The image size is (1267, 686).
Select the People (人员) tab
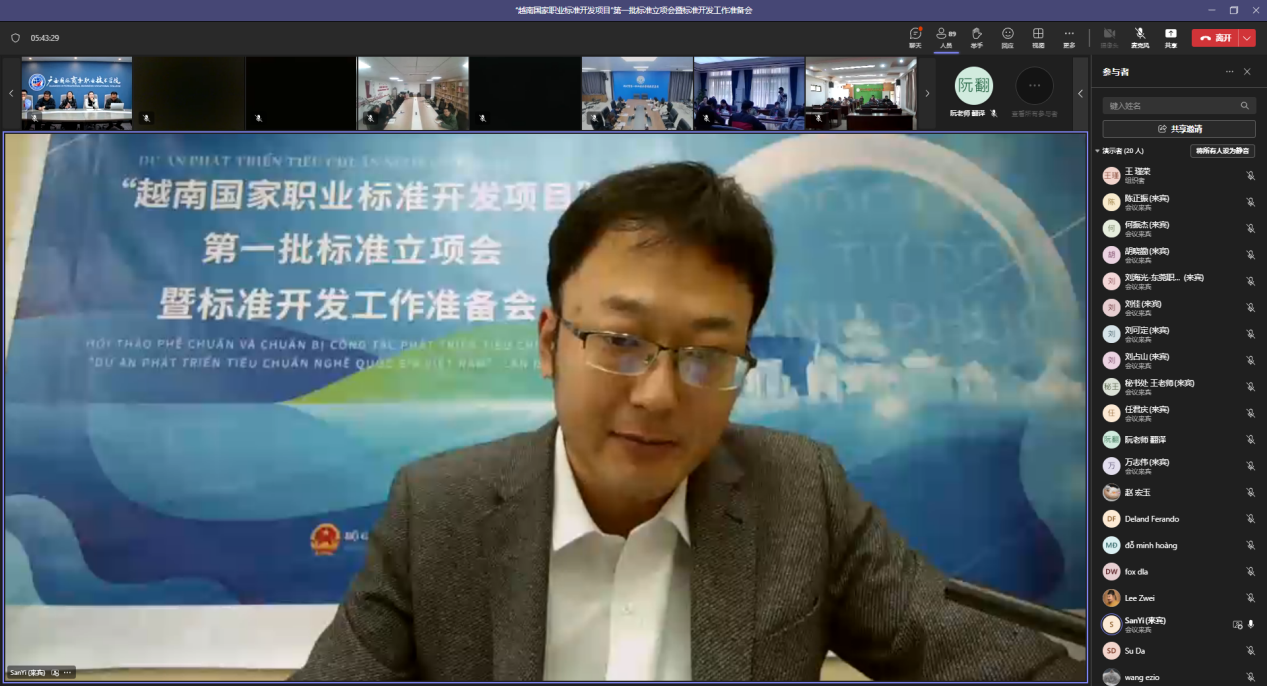[945, 36]
